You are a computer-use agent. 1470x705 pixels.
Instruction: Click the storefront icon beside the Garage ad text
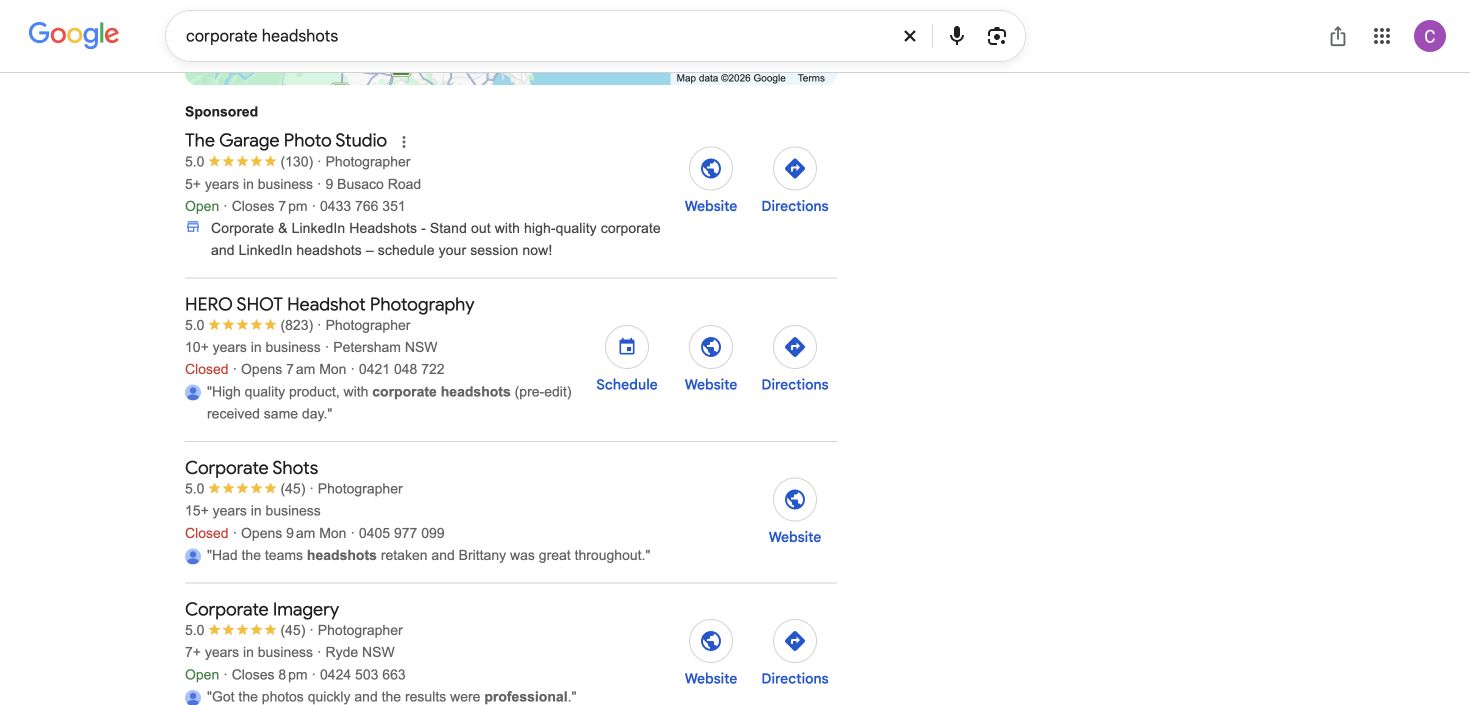click(193, 228)
